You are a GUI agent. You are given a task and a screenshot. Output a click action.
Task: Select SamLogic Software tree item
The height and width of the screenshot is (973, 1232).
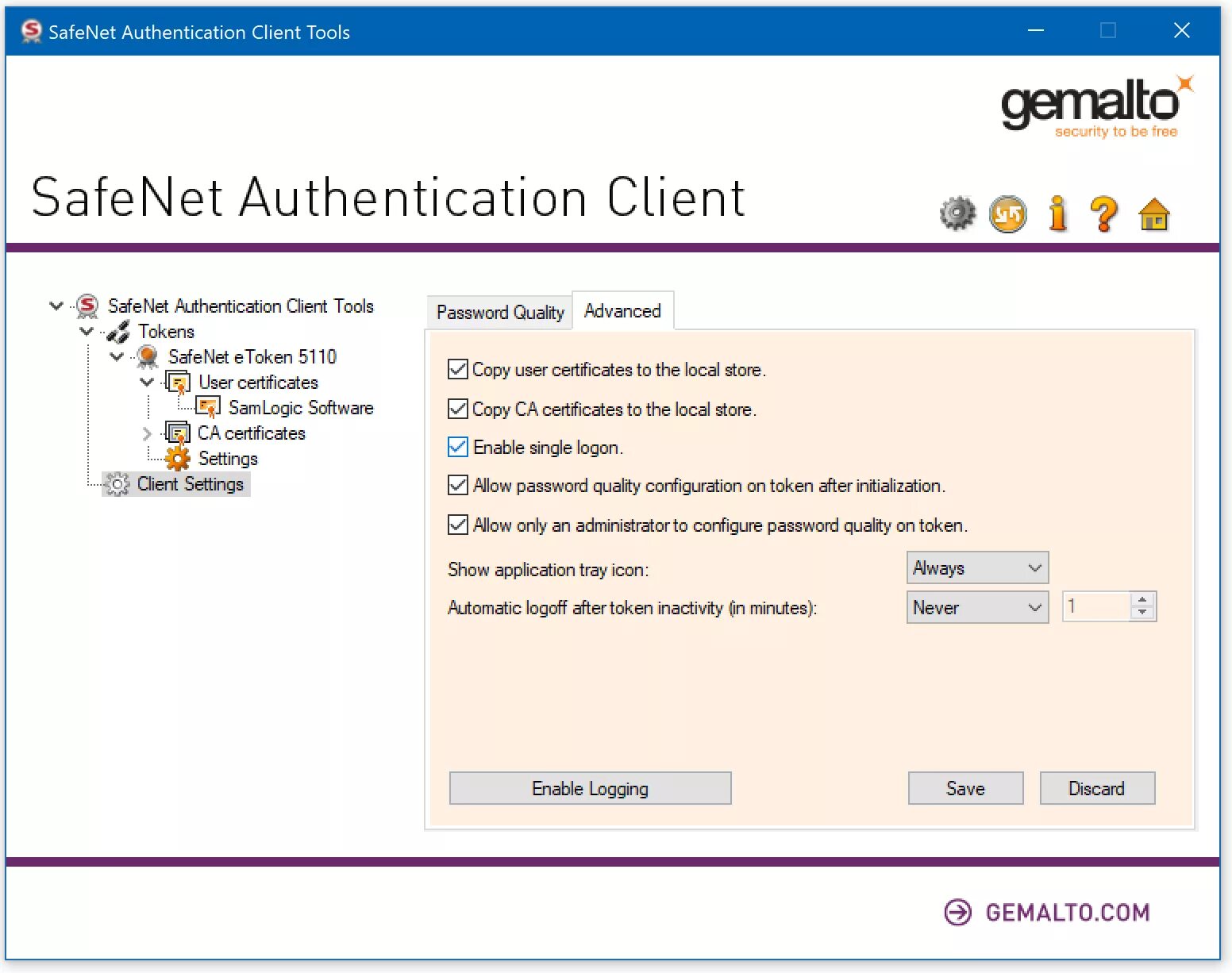point(301,408)
